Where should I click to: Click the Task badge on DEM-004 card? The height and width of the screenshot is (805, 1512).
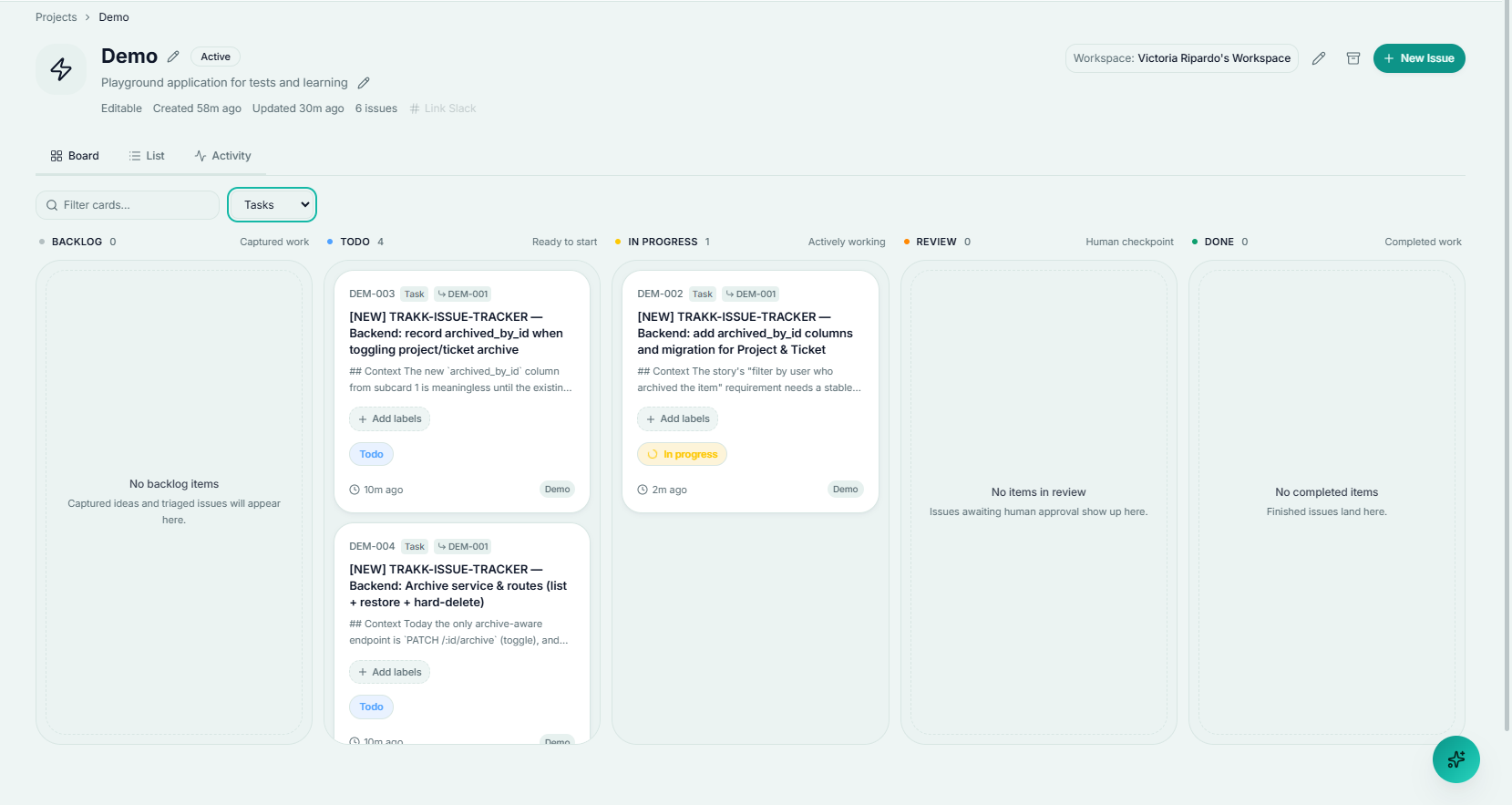415,546
